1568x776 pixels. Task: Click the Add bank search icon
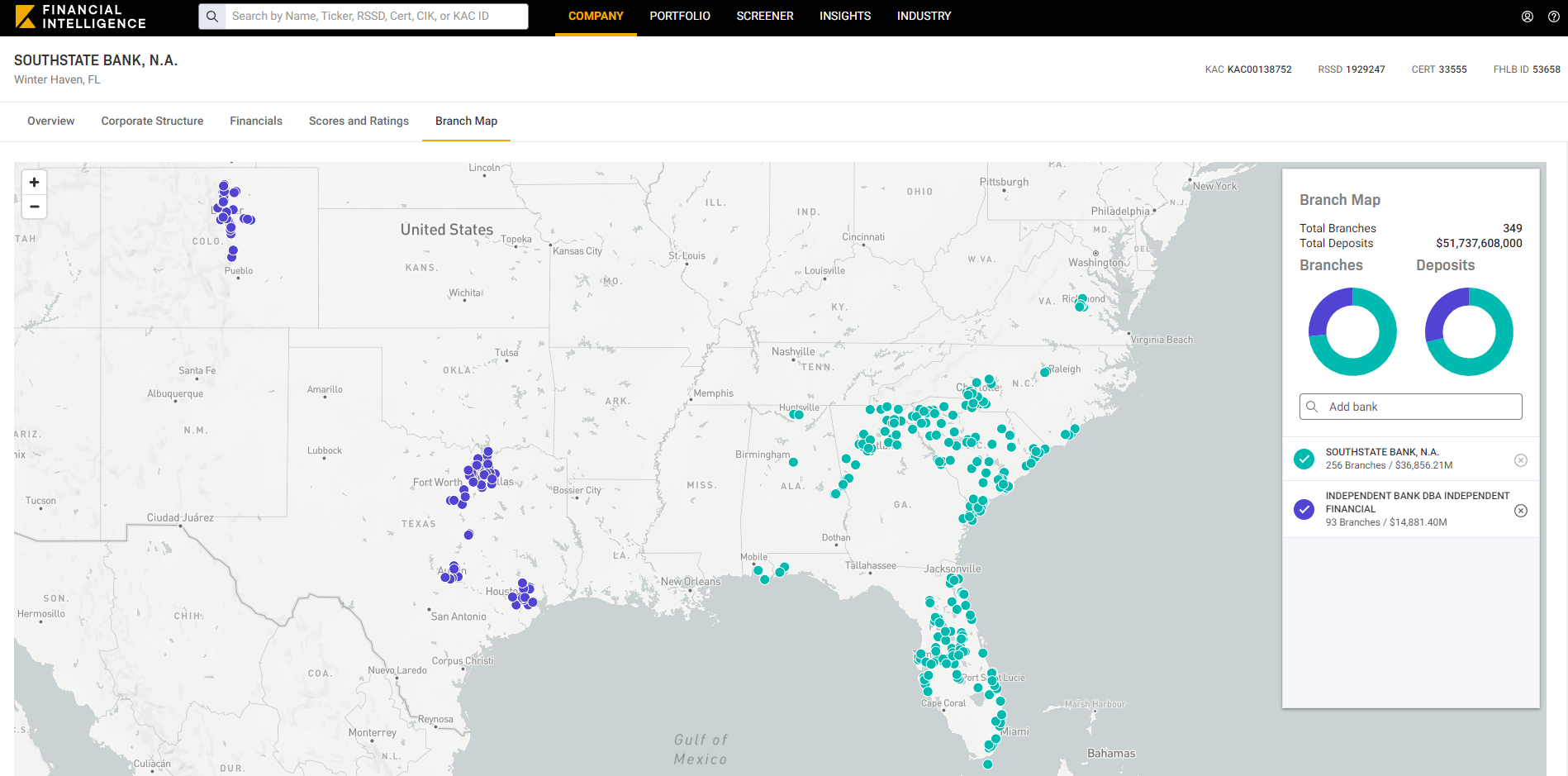[x=1312, y=407]
